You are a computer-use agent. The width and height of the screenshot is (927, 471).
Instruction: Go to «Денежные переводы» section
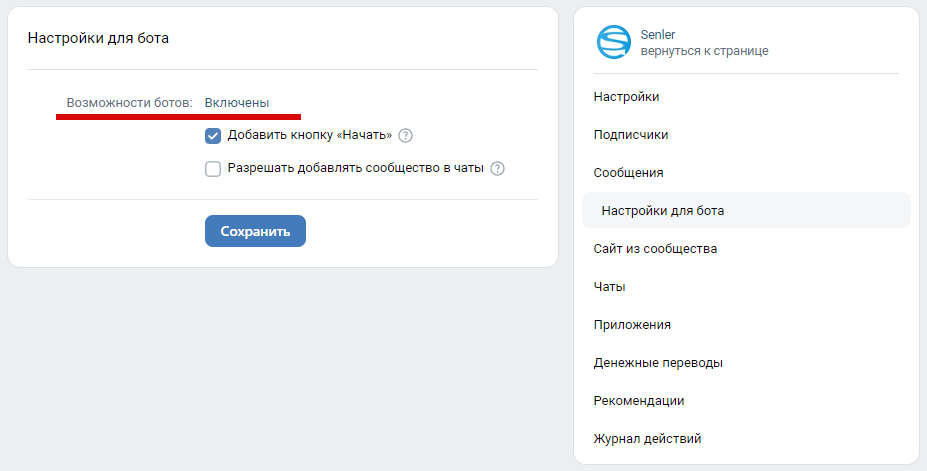[658, 363]
